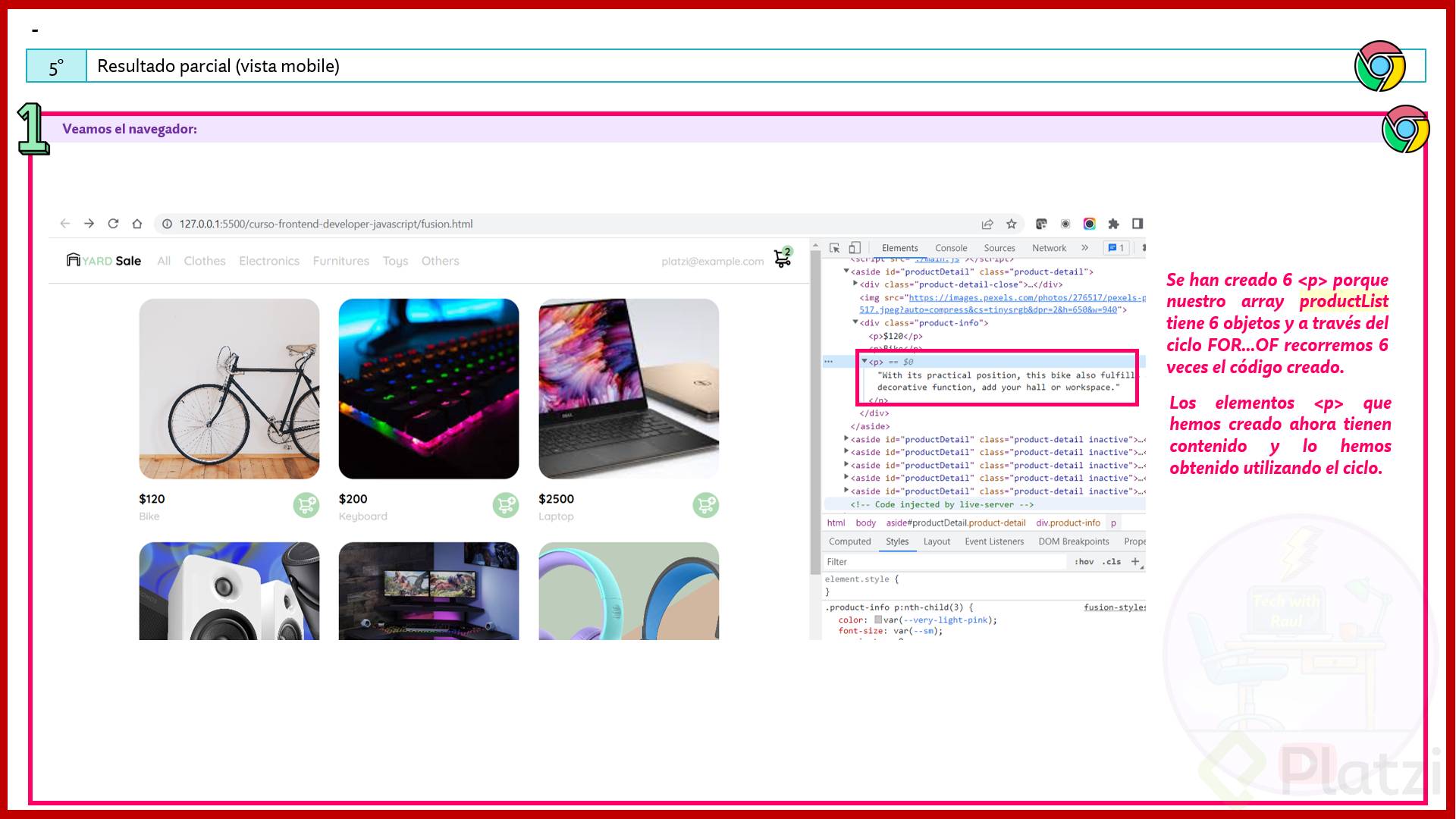Open the Computed styles tab
Screen dimensions: 1456x819
point(849,541)
